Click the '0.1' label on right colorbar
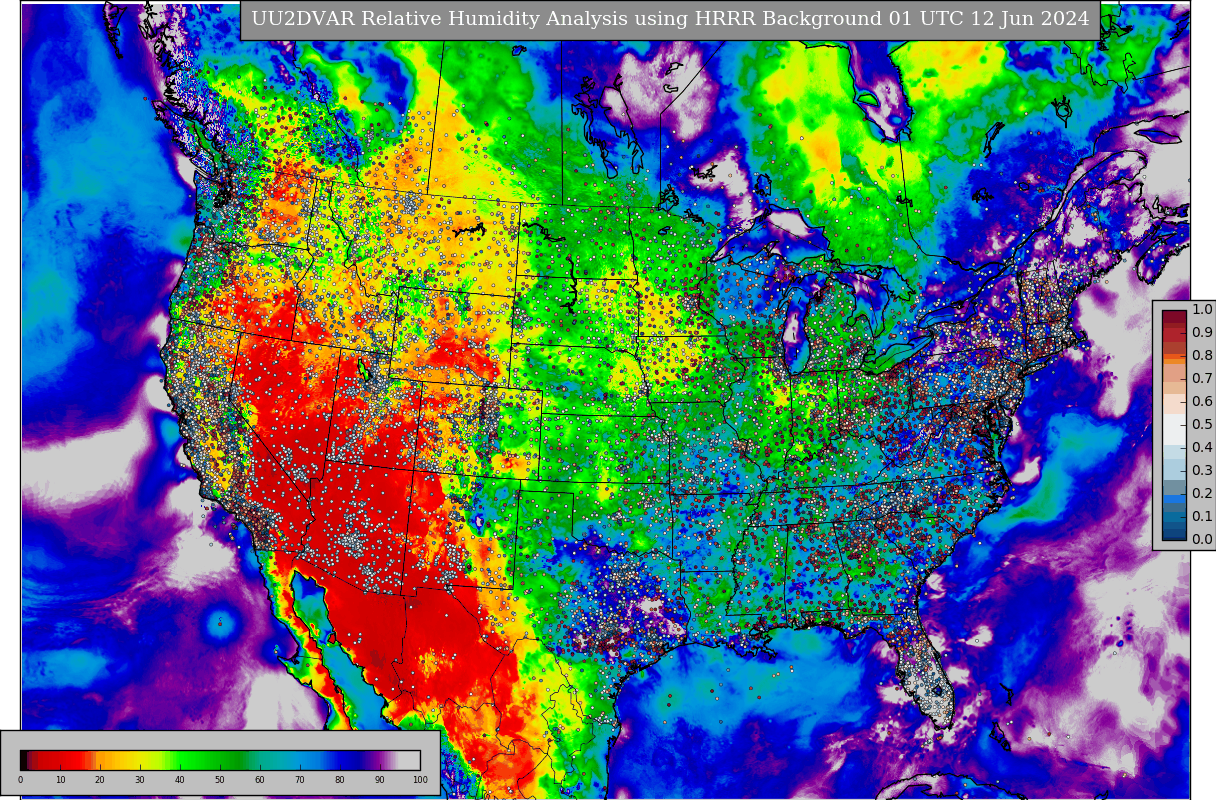 (1202, 517)
